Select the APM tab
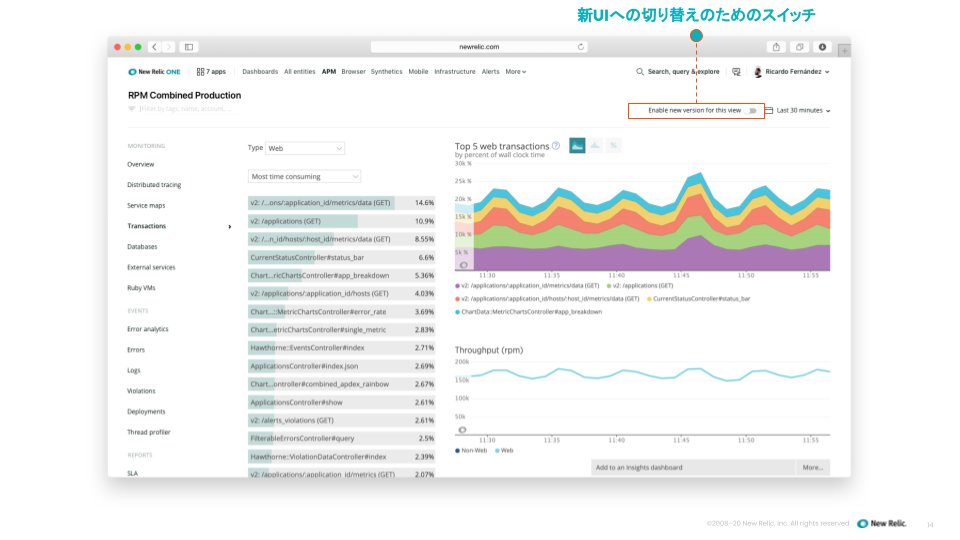The image size is (960, 540). point(329,72)
